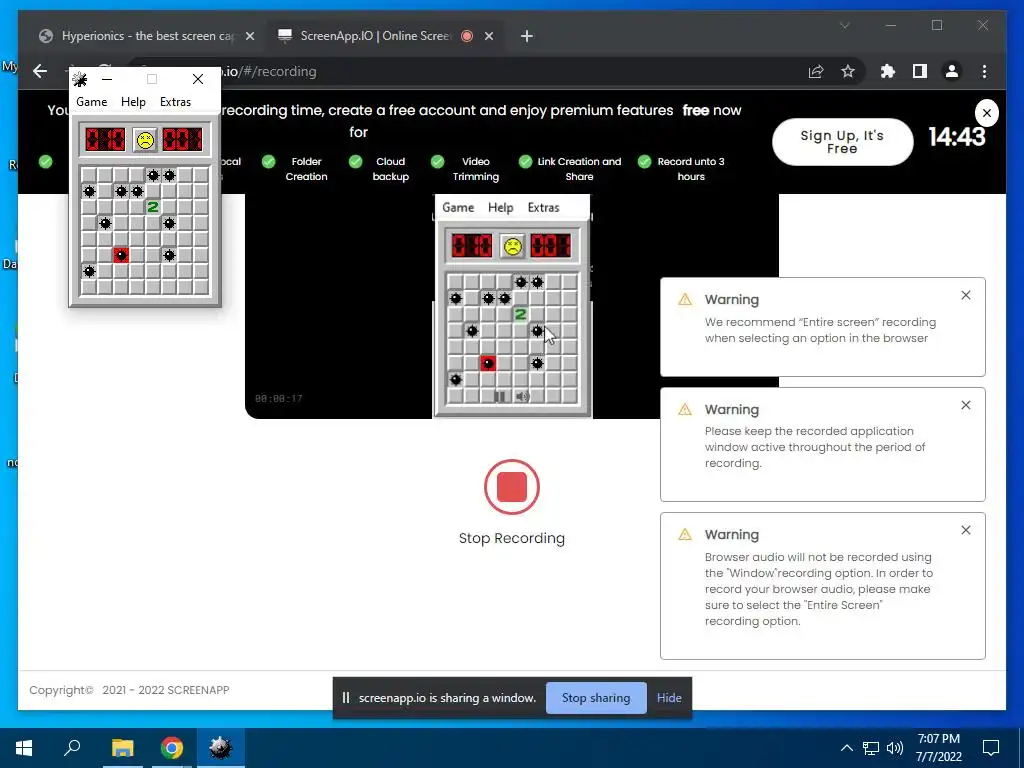Click the address bar URL
This screenshot has height=768, width=1024.
pyautogui.click(x=269, y=71)
